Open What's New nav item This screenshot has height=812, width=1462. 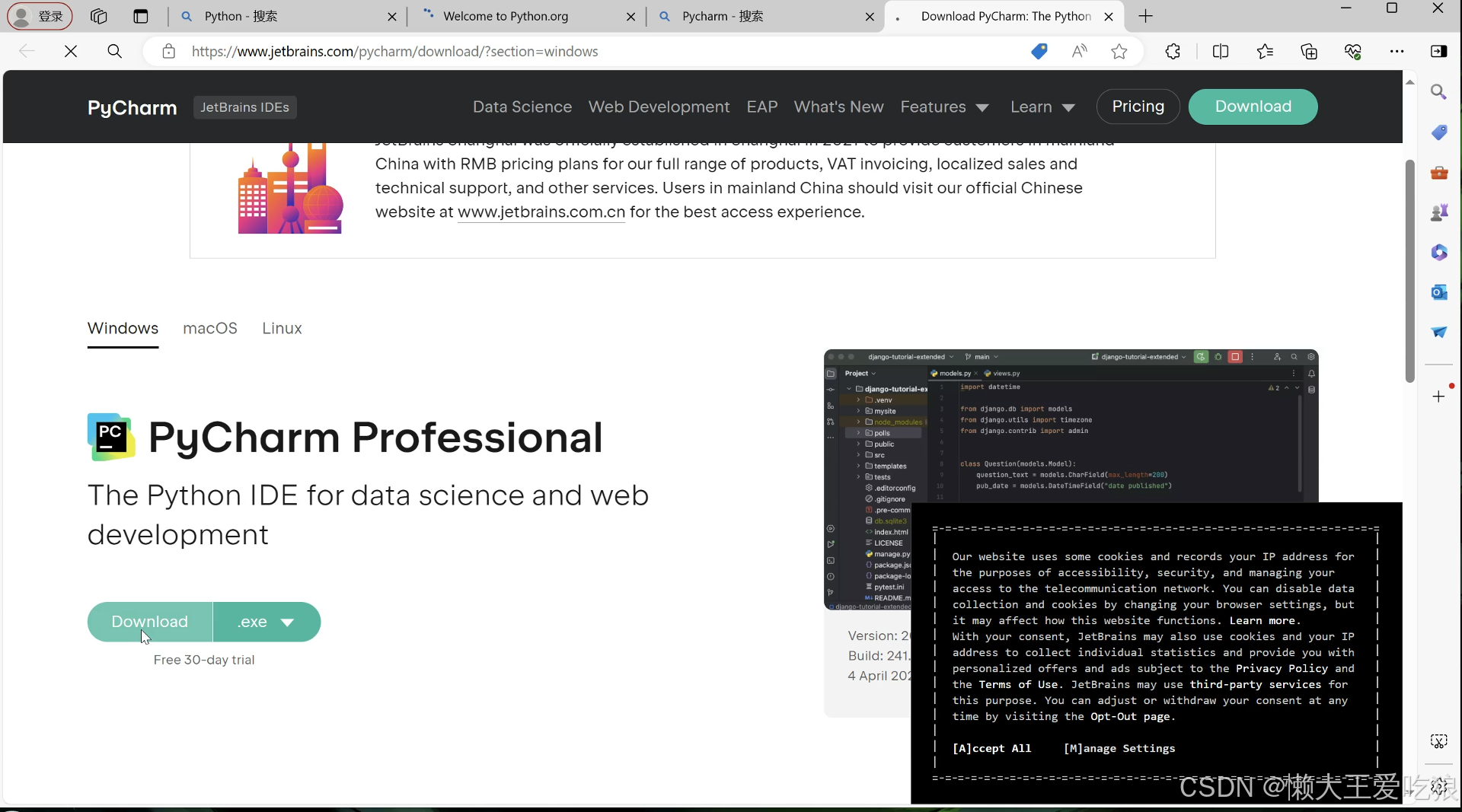838,107
